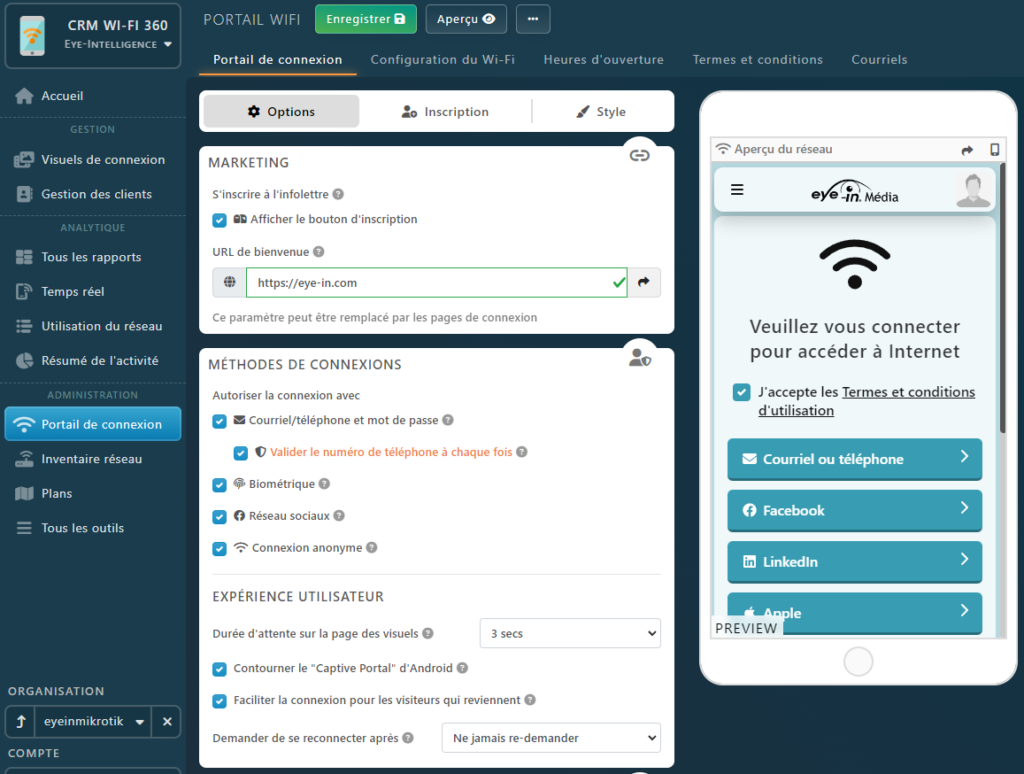Switch to Configuration du Wi-Fi tab
This screenshot has height=774, width=1024.
click(442, 60)
